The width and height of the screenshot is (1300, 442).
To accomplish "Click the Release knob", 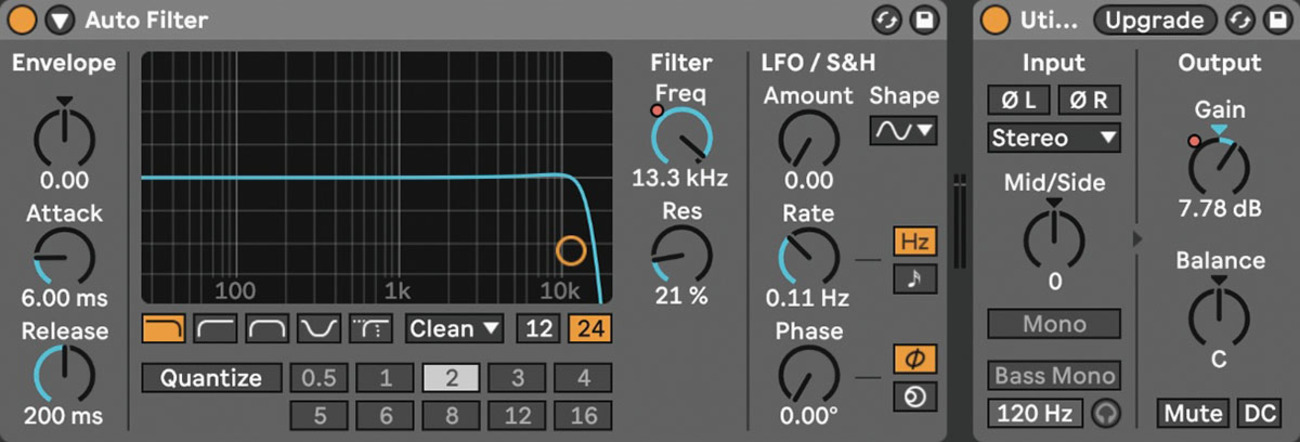I will coord(65,374).
